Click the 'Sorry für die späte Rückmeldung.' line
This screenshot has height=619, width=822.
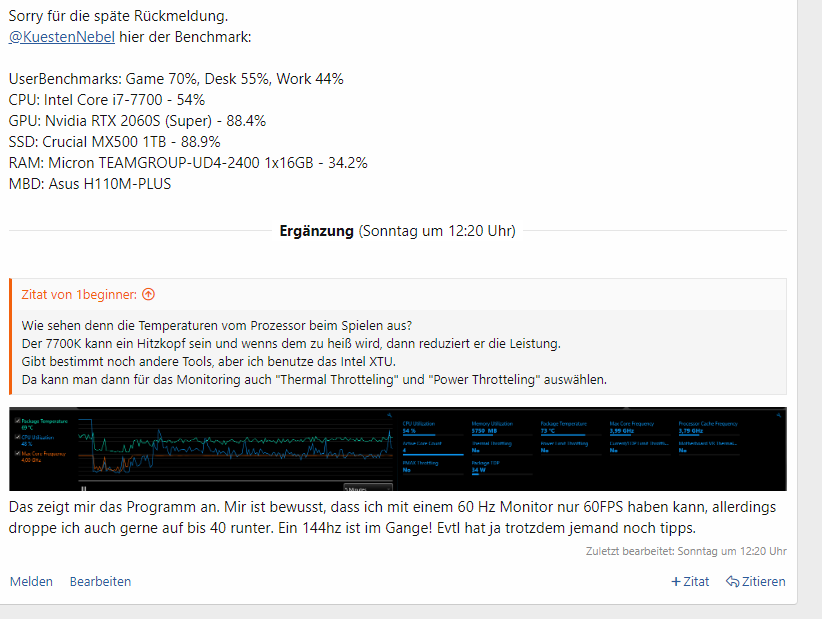click(118, 16)
